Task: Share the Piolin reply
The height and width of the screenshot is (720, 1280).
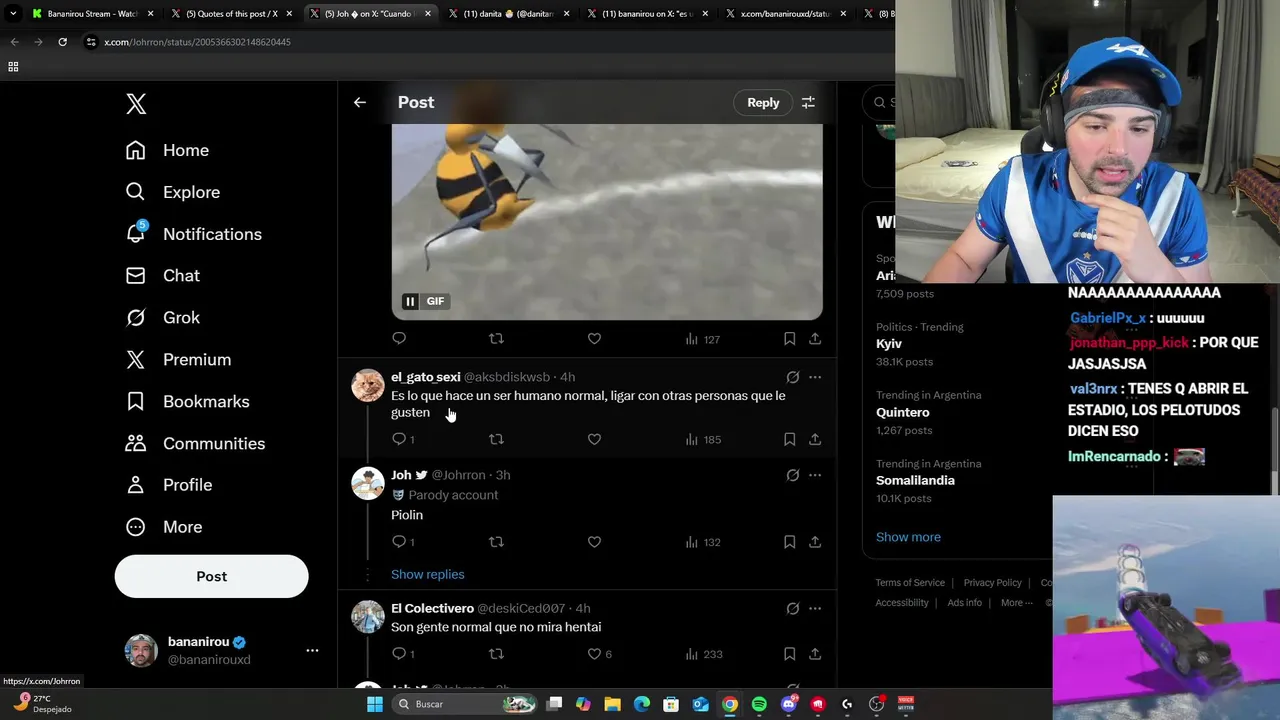Action: [815, 542]
